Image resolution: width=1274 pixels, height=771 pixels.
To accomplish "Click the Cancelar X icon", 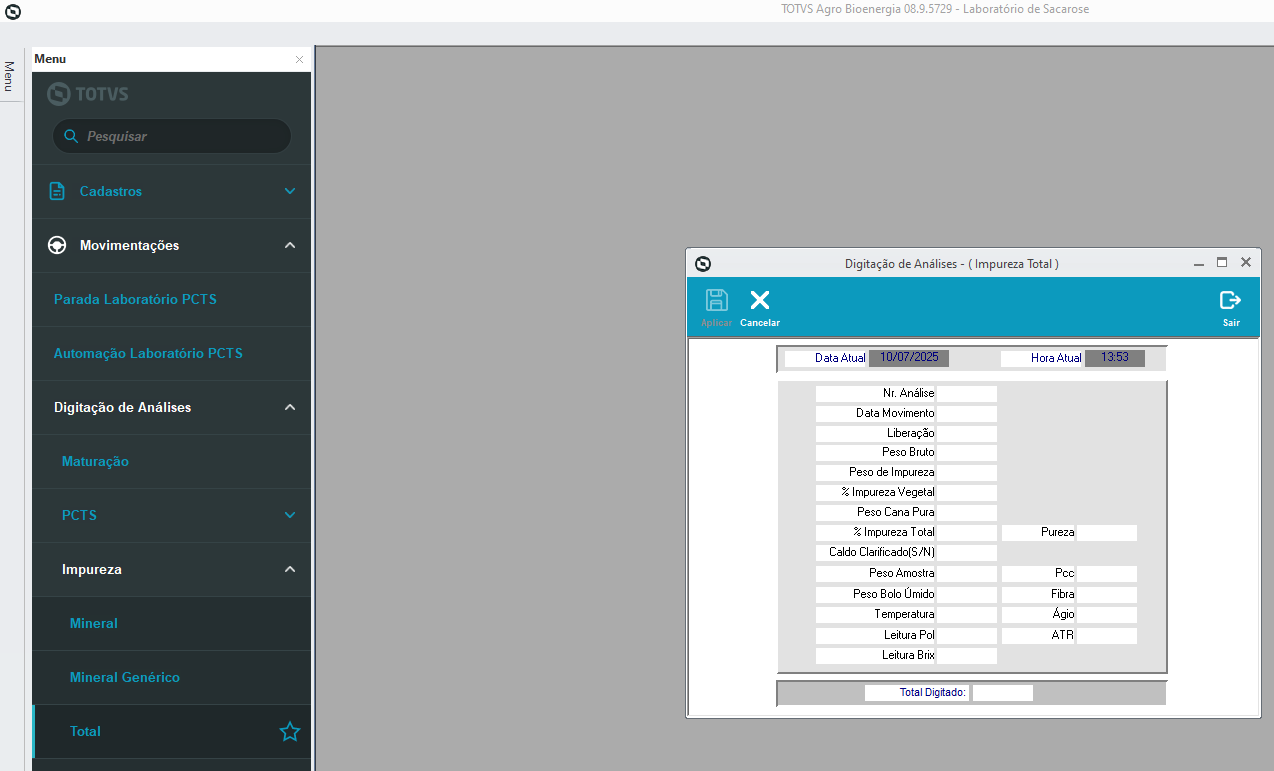I will click(760, 300).
